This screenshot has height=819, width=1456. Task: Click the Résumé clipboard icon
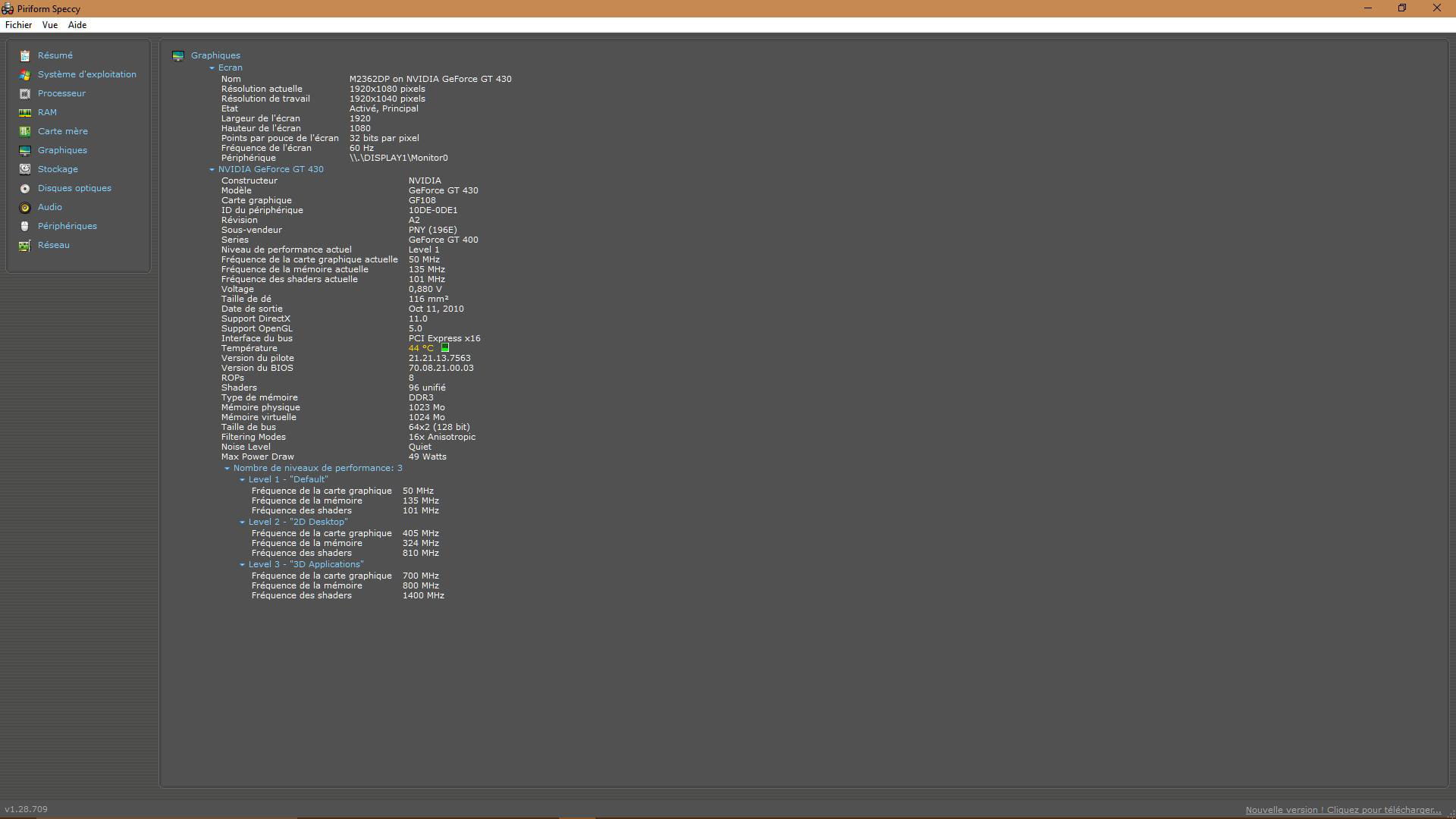[x=25, y=56]
